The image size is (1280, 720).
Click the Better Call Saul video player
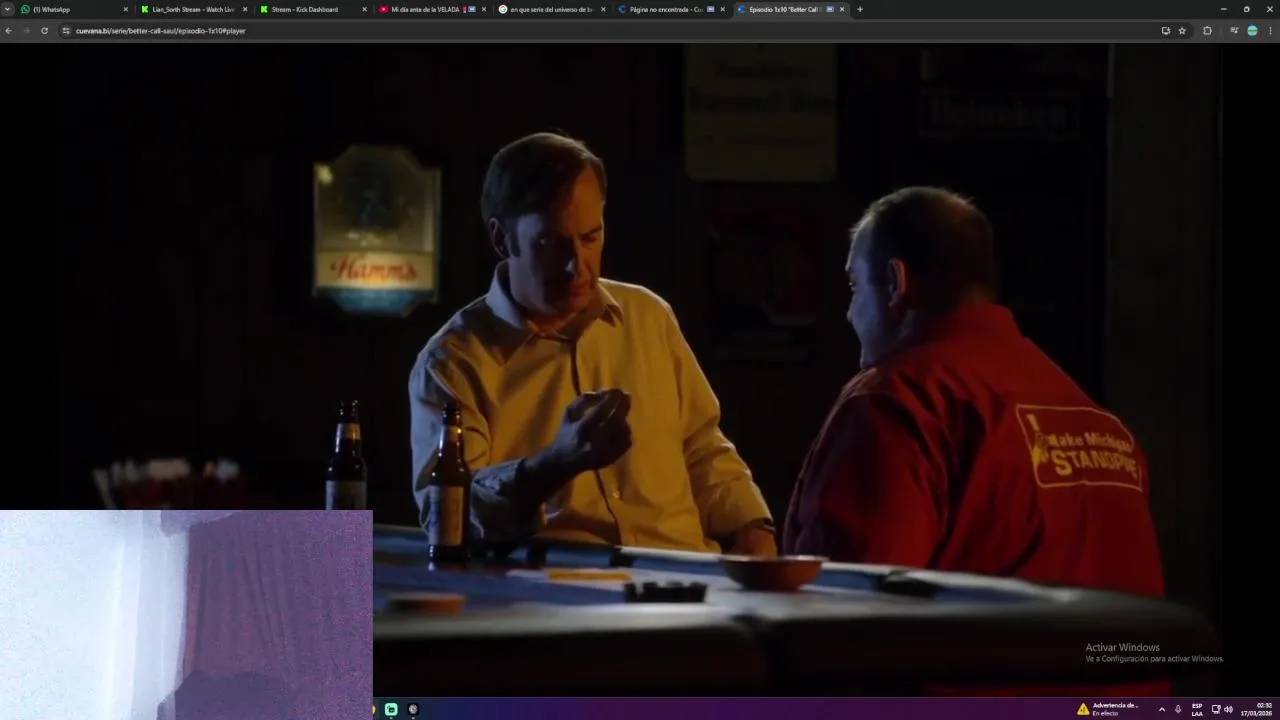pyautogui.click(x=640, y=370)
